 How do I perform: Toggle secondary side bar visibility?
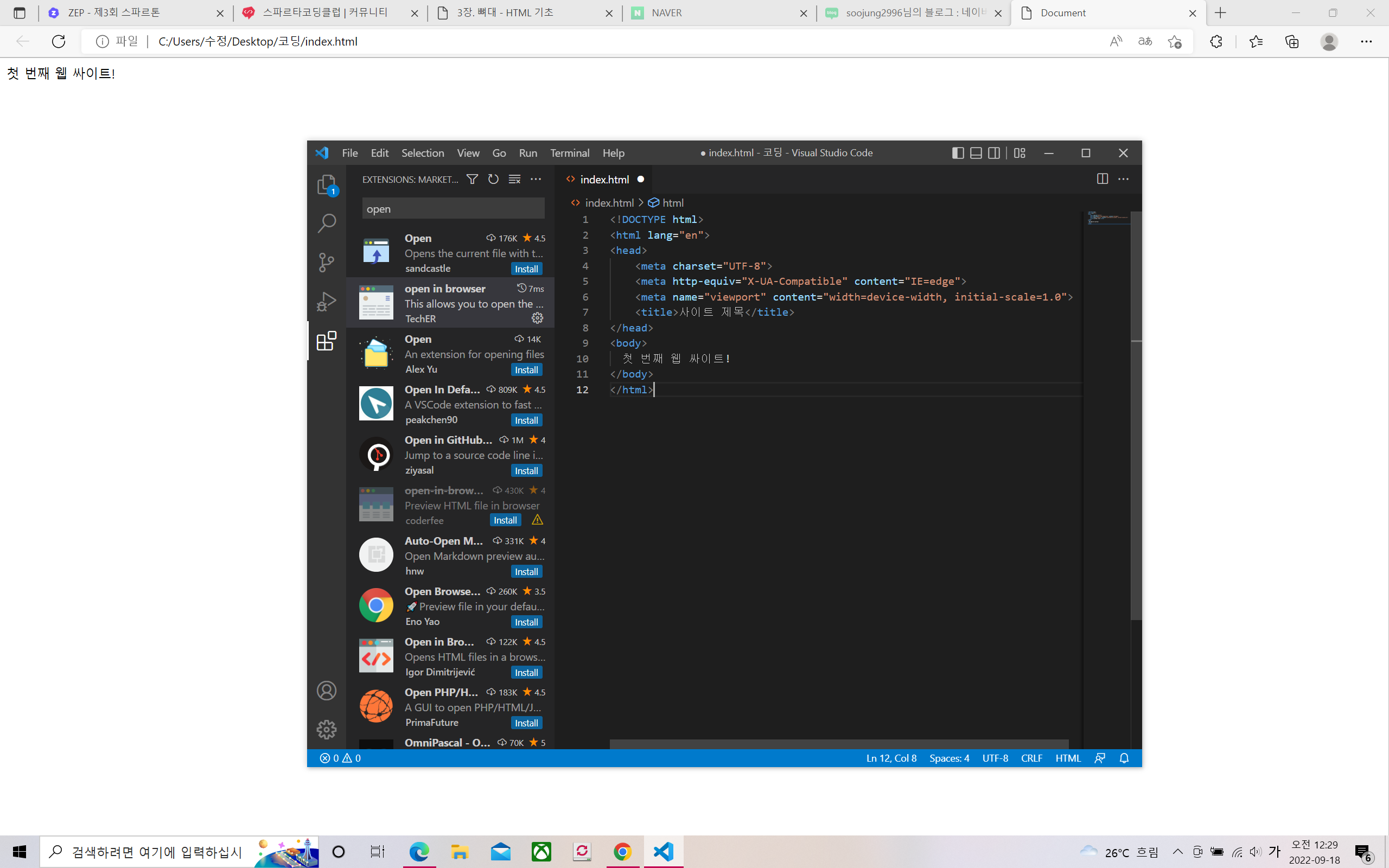coord(994,152)
